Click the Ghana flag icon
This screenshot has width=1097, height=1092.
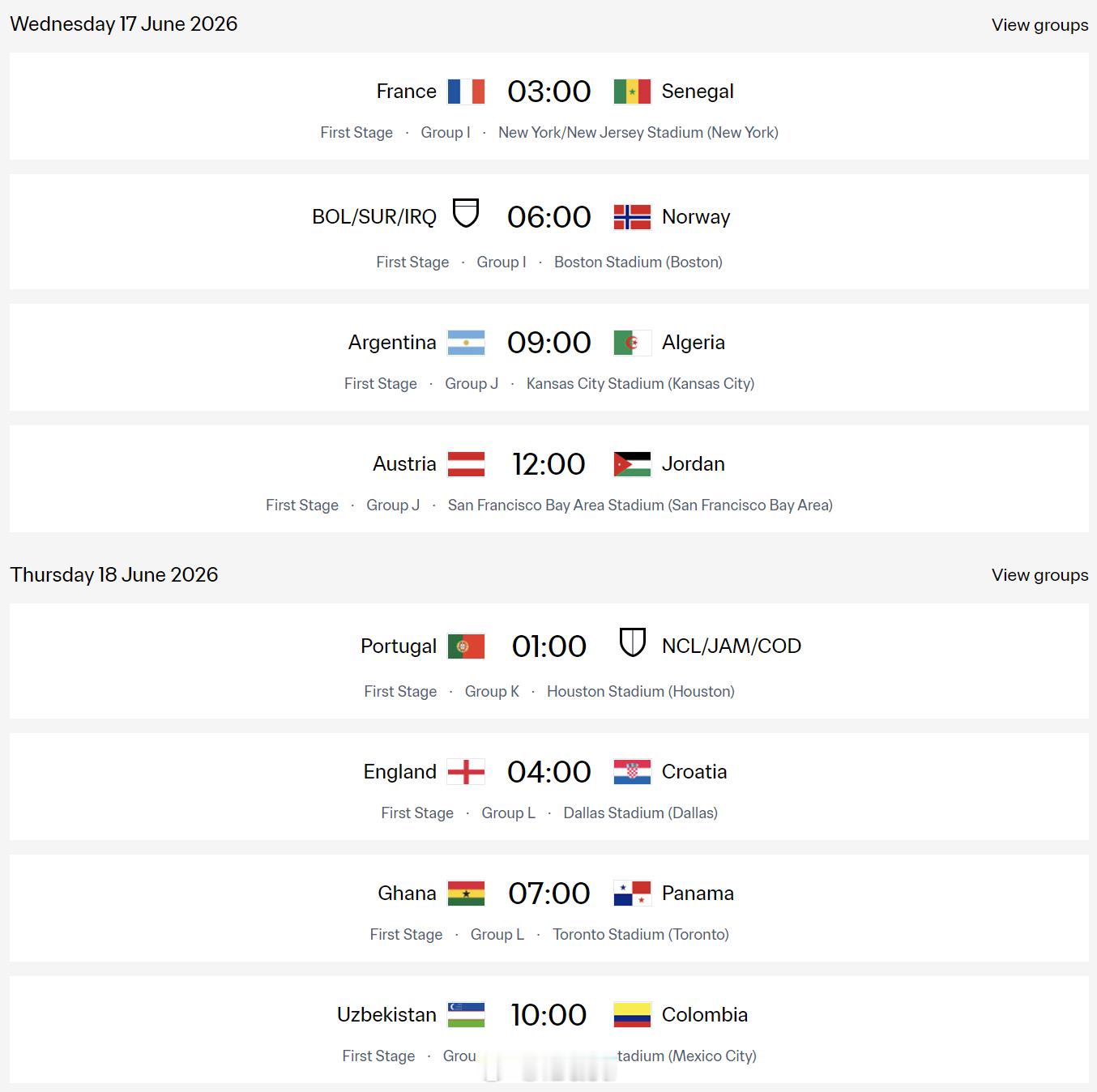[x=466, y=894]
